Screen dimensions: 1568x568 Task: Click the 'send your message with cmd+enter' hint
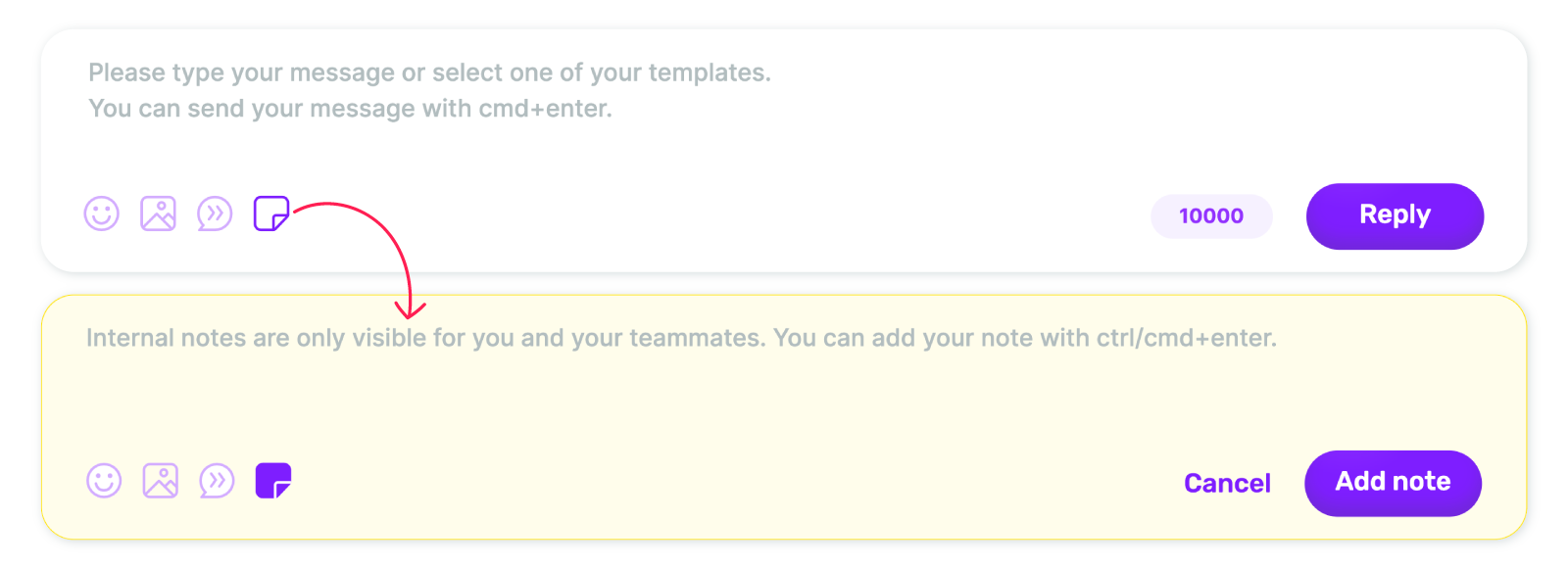coord(400,109)
